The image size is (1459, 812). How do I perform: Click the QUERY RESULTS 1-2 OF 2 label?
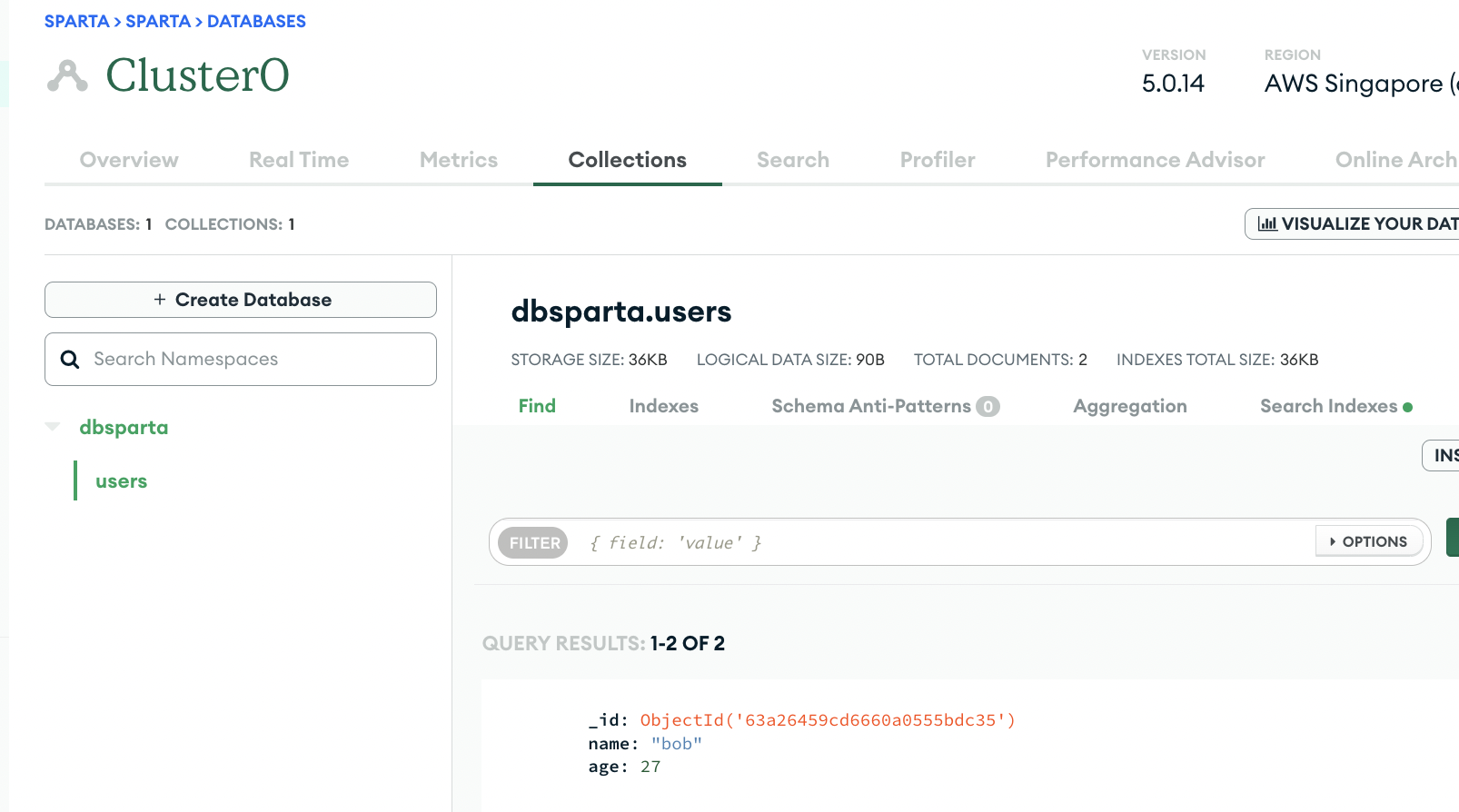click(603, 643)
